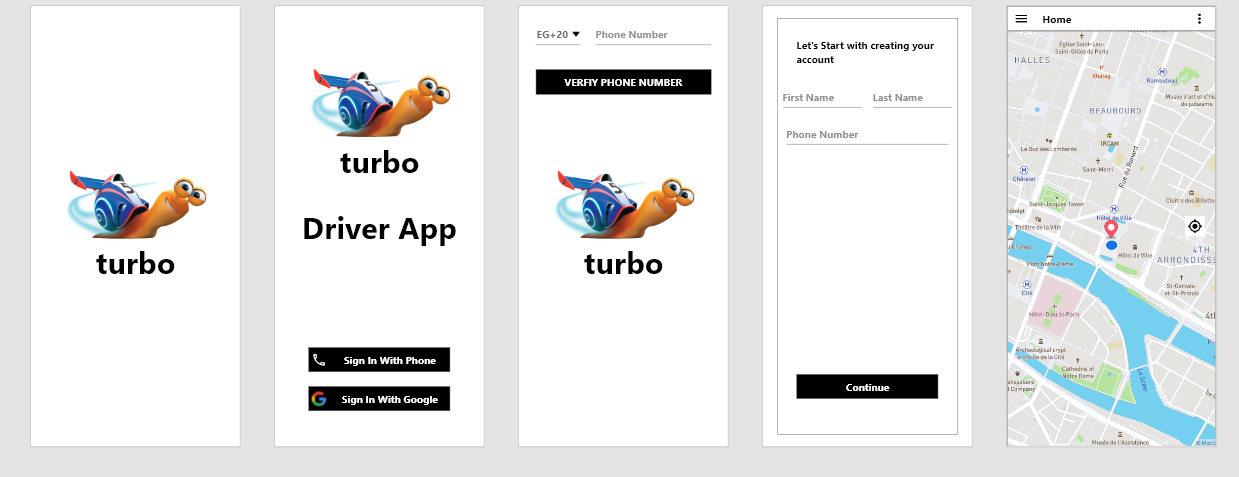Click Hôtel-Dieu de Paris label on map
This screenshot has height=477, width=1239.
[x=1054, y=314]
